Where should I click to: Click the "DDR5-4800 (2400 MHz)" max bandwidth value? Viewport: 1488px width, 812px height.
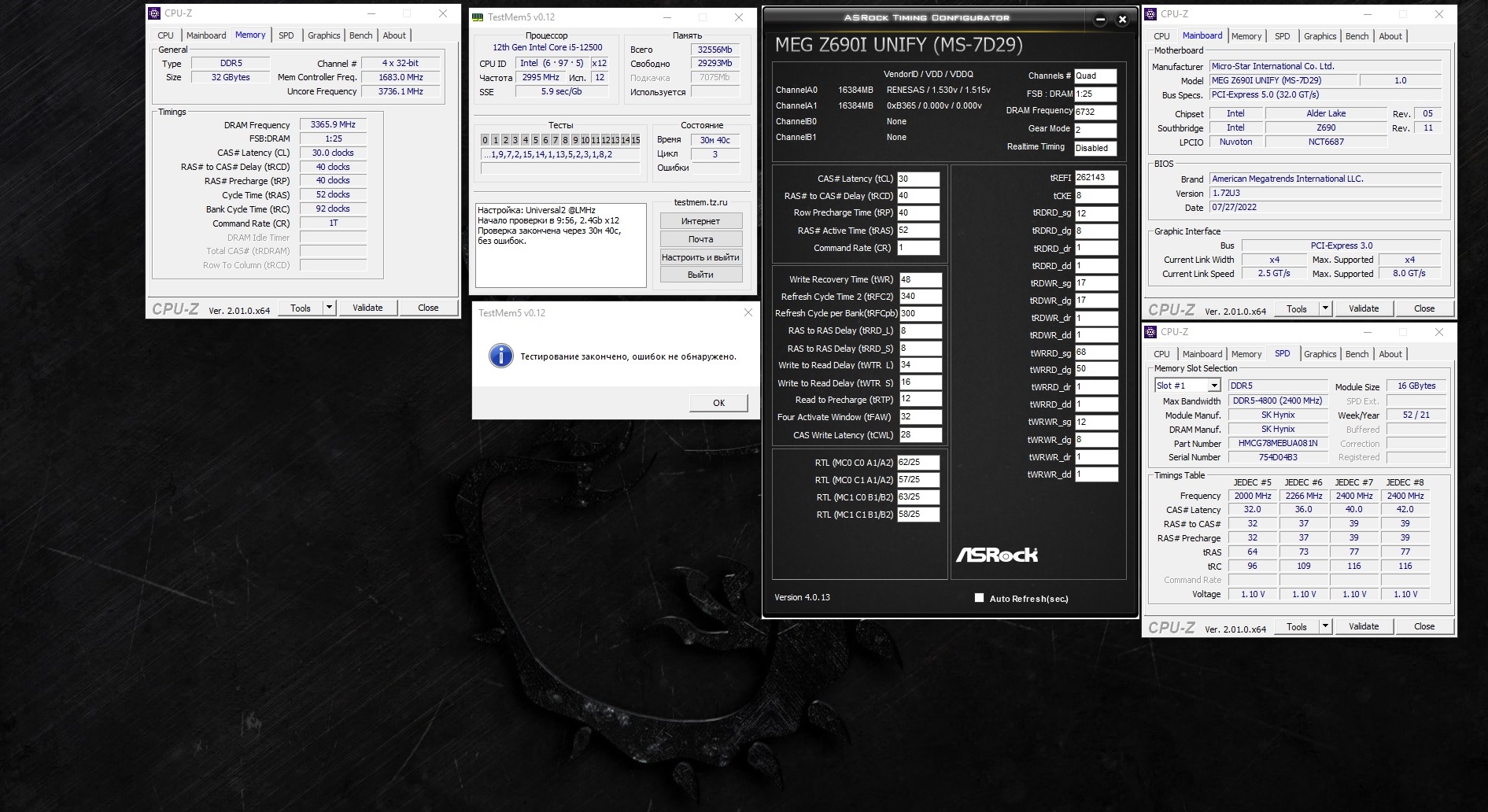1278,400
